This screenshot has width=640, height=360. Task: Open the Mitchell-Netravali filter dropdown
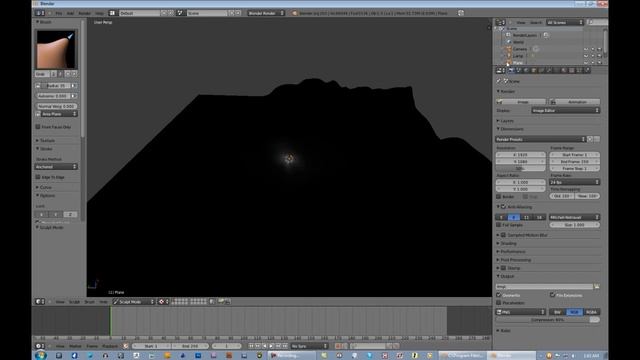point(574,217)
